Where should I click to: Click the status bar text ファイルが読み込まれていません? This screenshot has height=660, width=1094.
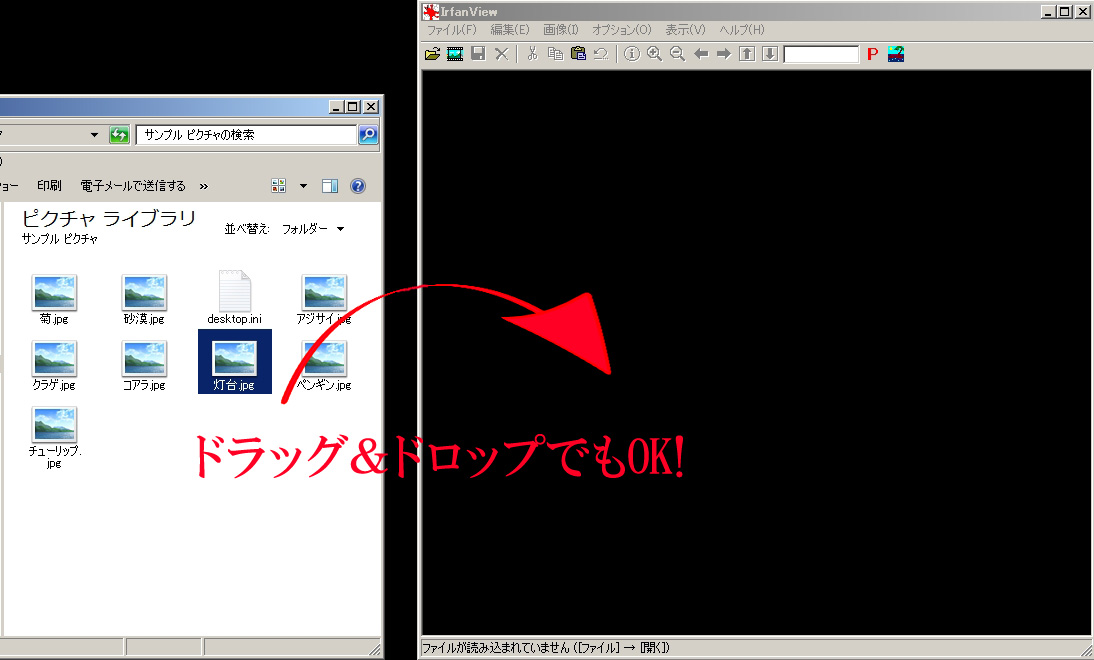pos(495,647)
